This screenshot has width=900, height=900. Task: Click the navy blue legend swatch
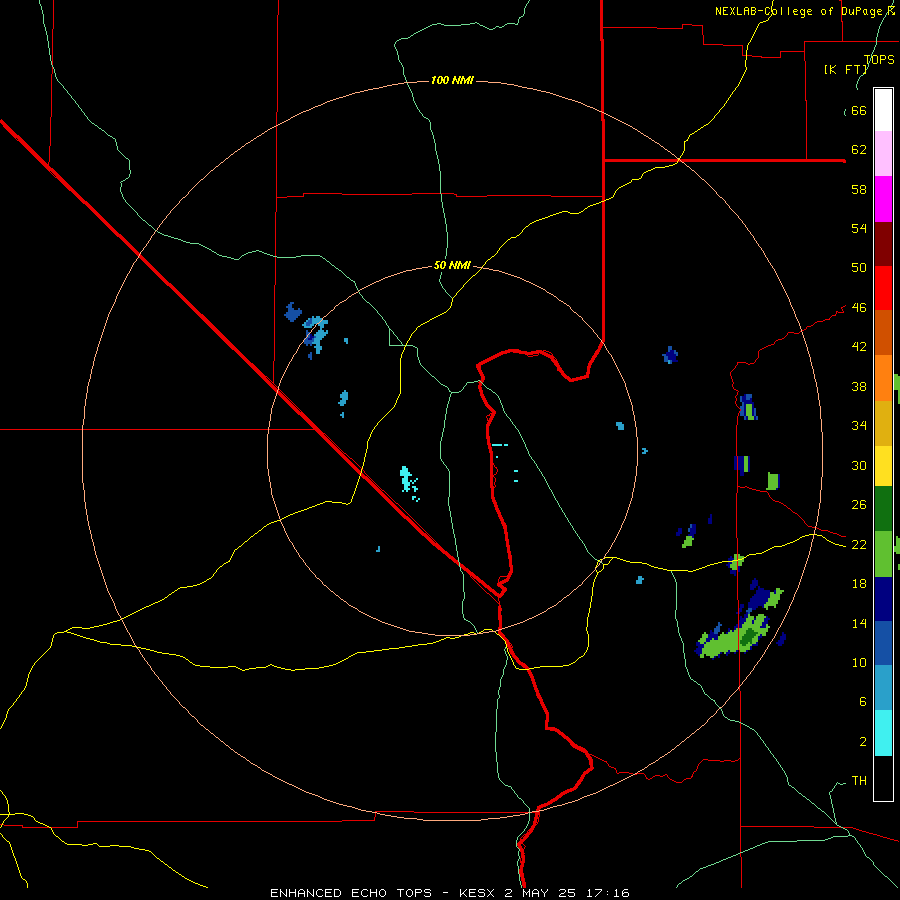(x=883, y=599)
